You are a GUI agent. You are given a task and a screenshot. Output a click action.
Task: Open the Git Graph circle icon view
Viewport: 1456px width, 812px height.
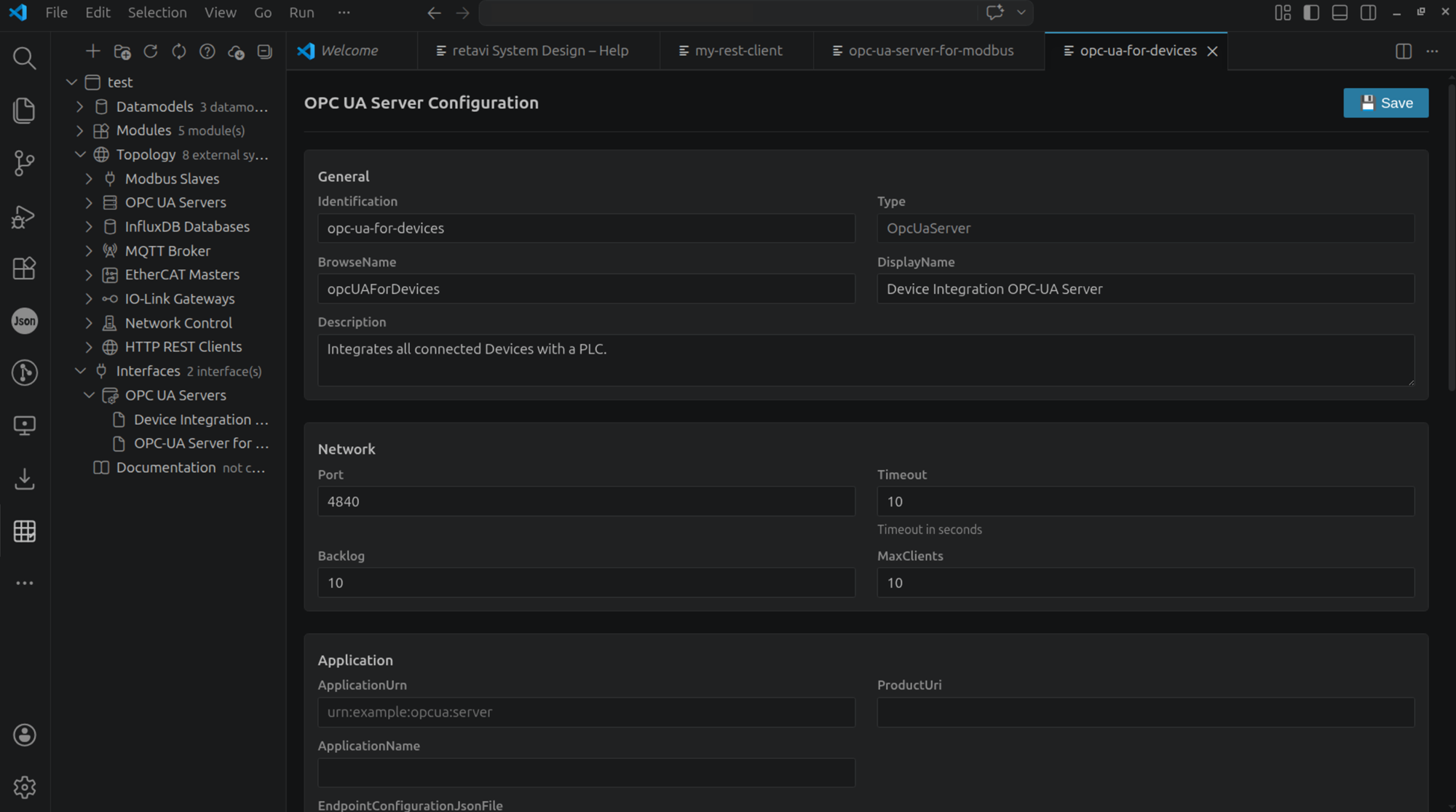tap(25, 373)
